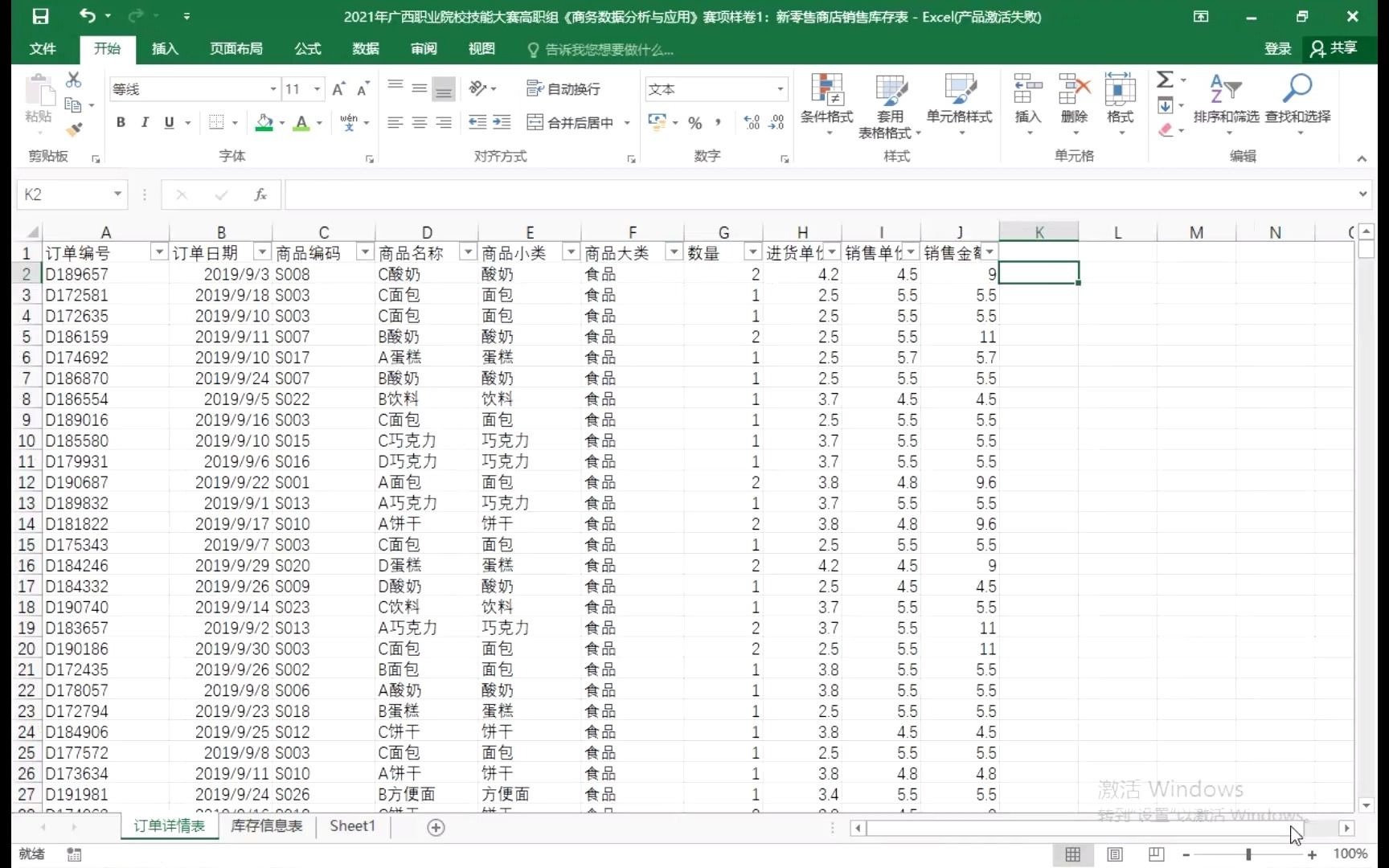Click the Cut scissors icon
Image resolution: width=1389 pixels, height=868 pixels.
(73, 80)
